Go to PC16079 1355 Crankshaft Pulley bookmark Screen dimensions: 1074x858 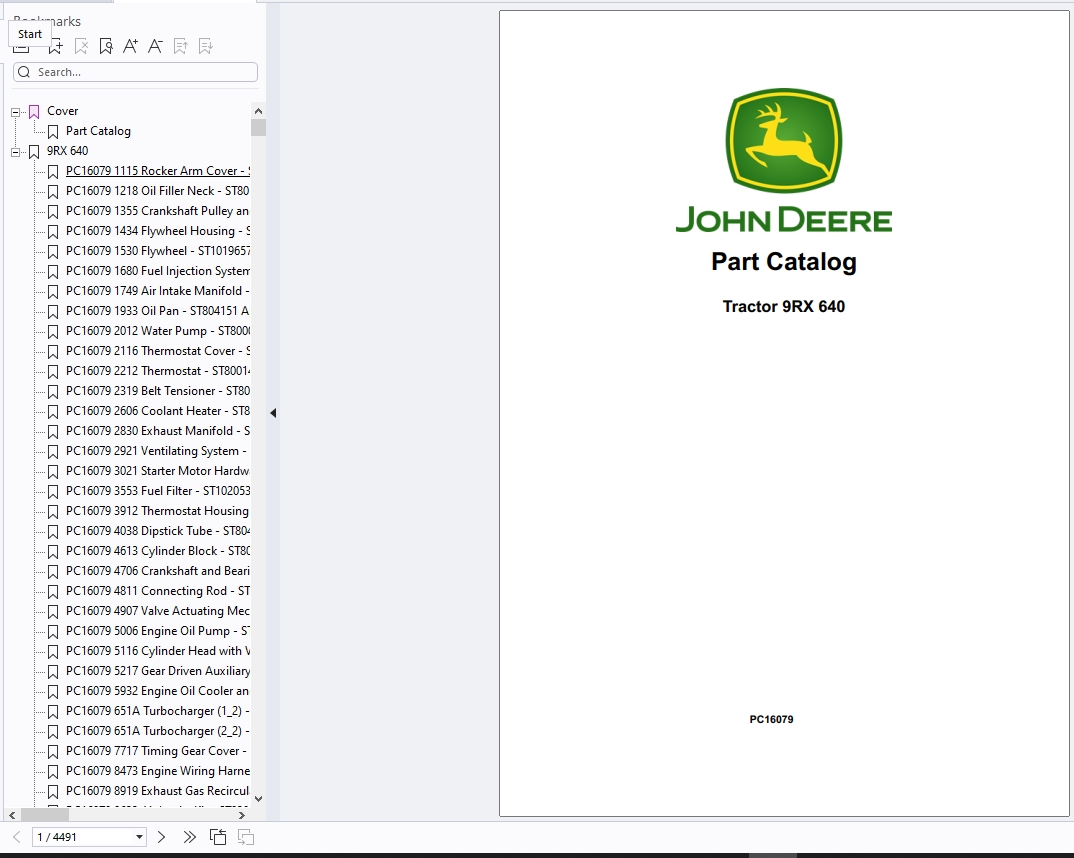click(x=158, y=210)
